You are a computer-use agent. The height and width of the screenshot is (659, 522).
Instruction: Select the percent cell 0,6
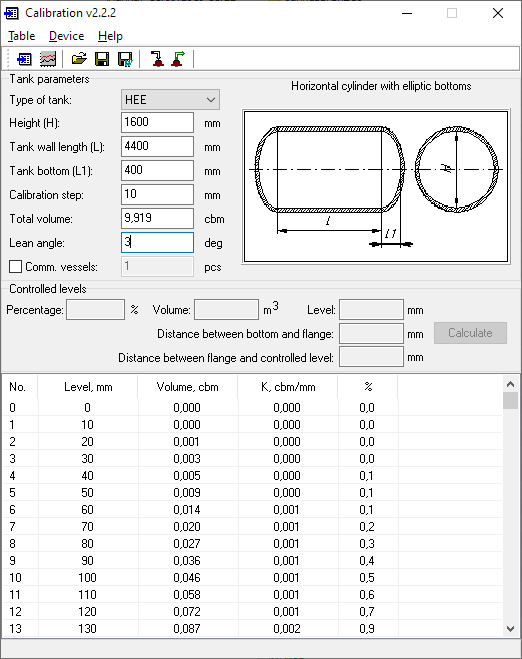(367, 595)
